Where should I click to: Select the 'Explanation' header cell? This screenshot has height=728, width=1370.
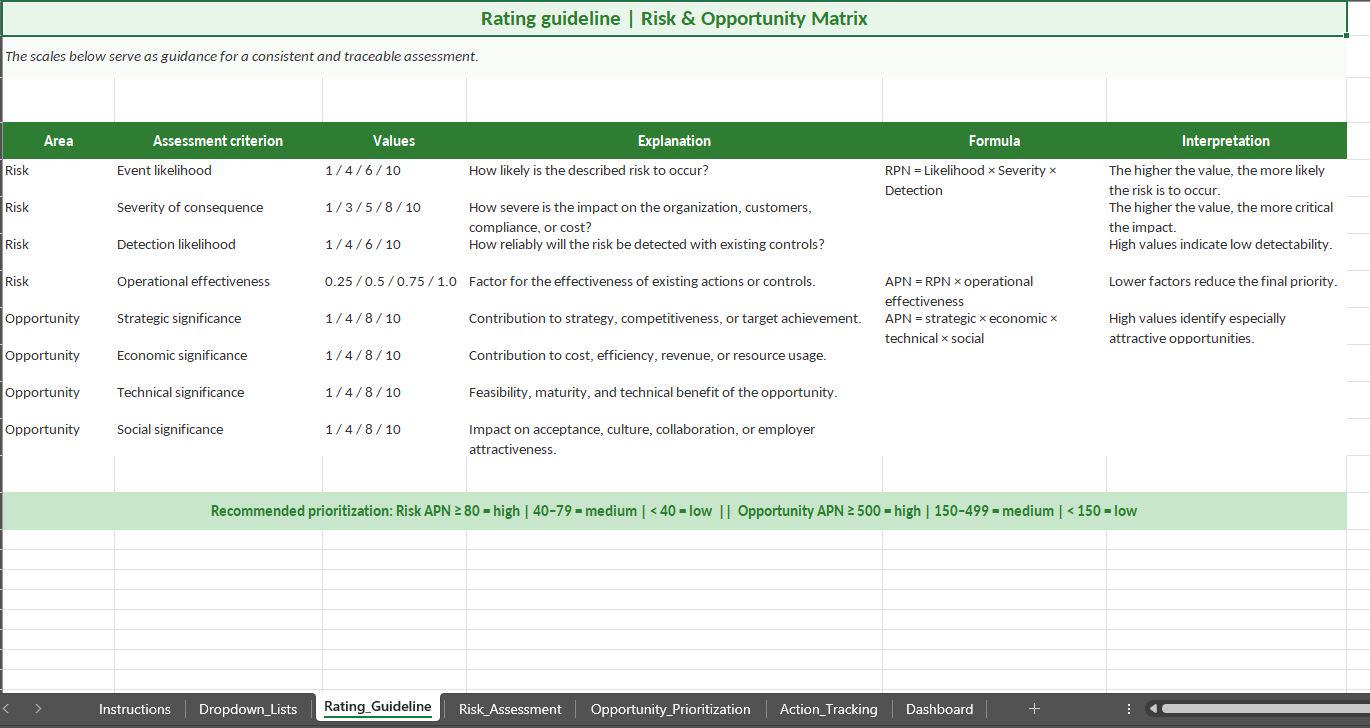[674, 141]
